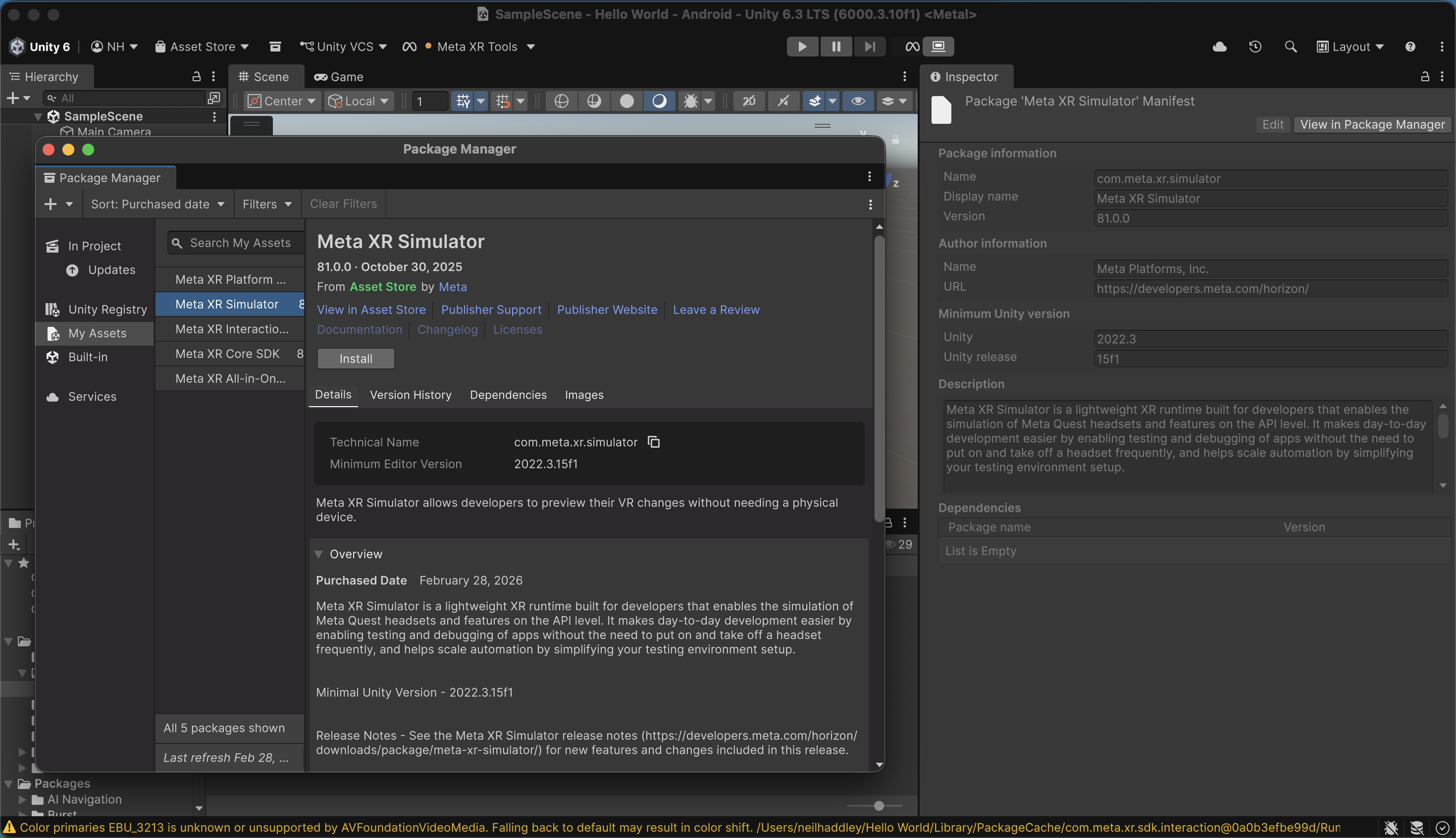Toggle scene visibility with the eye icon in the toolbar

(857, 102)
